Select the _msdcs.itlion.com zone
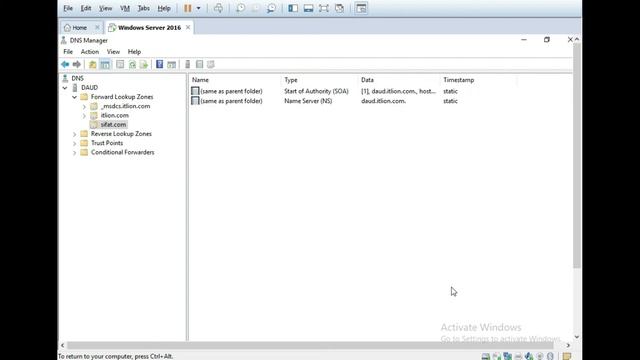The width and height of the screenshot is (640, 360). pos(125,106)
